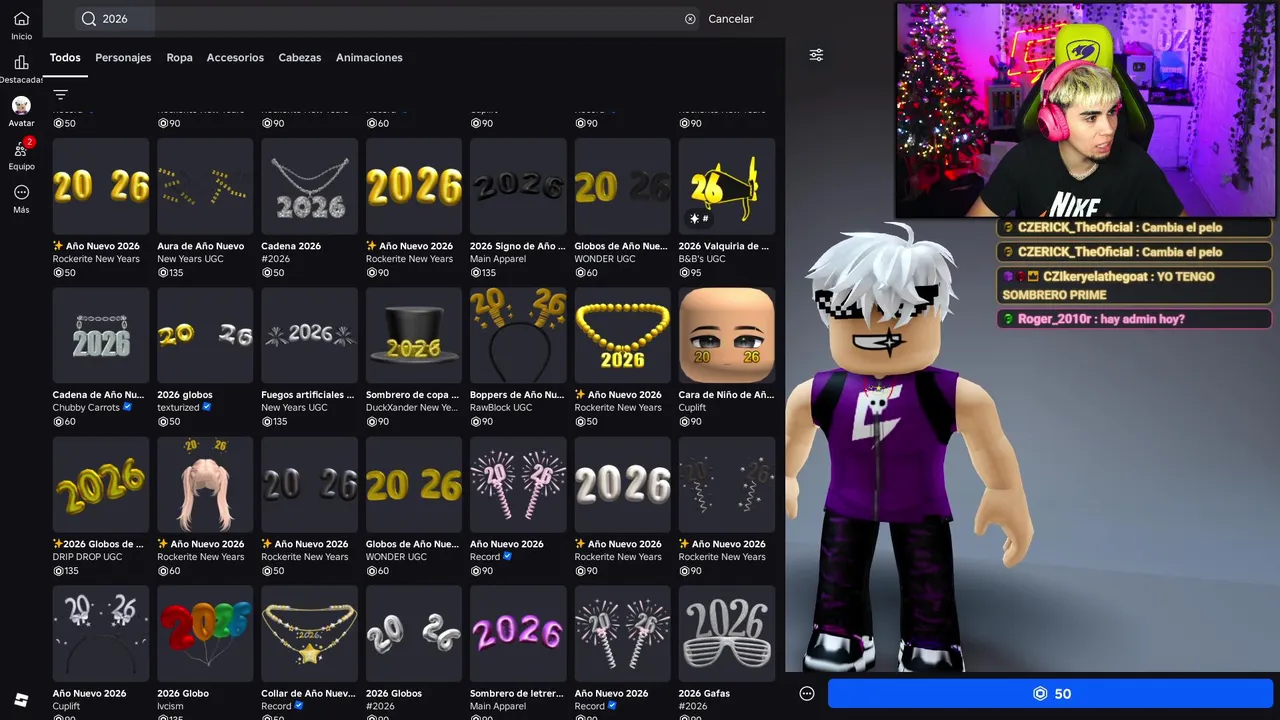The image size is (1280, 720).
Task: Open creator DuckXander New Year link
Action: click(x=411, y=408)
